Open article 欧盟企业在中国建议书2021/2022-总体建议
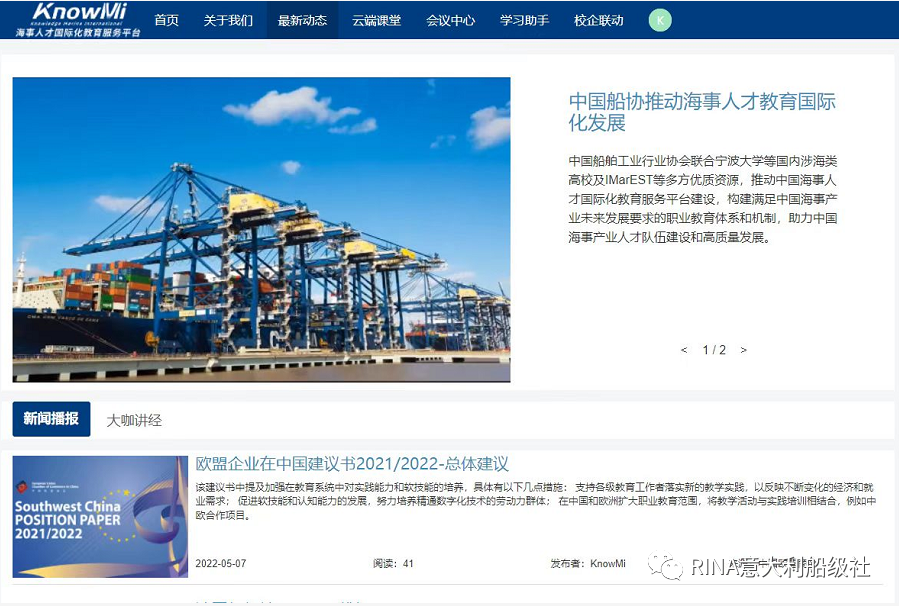The width and height of the screenshot is (899, 606). (352, 463)
